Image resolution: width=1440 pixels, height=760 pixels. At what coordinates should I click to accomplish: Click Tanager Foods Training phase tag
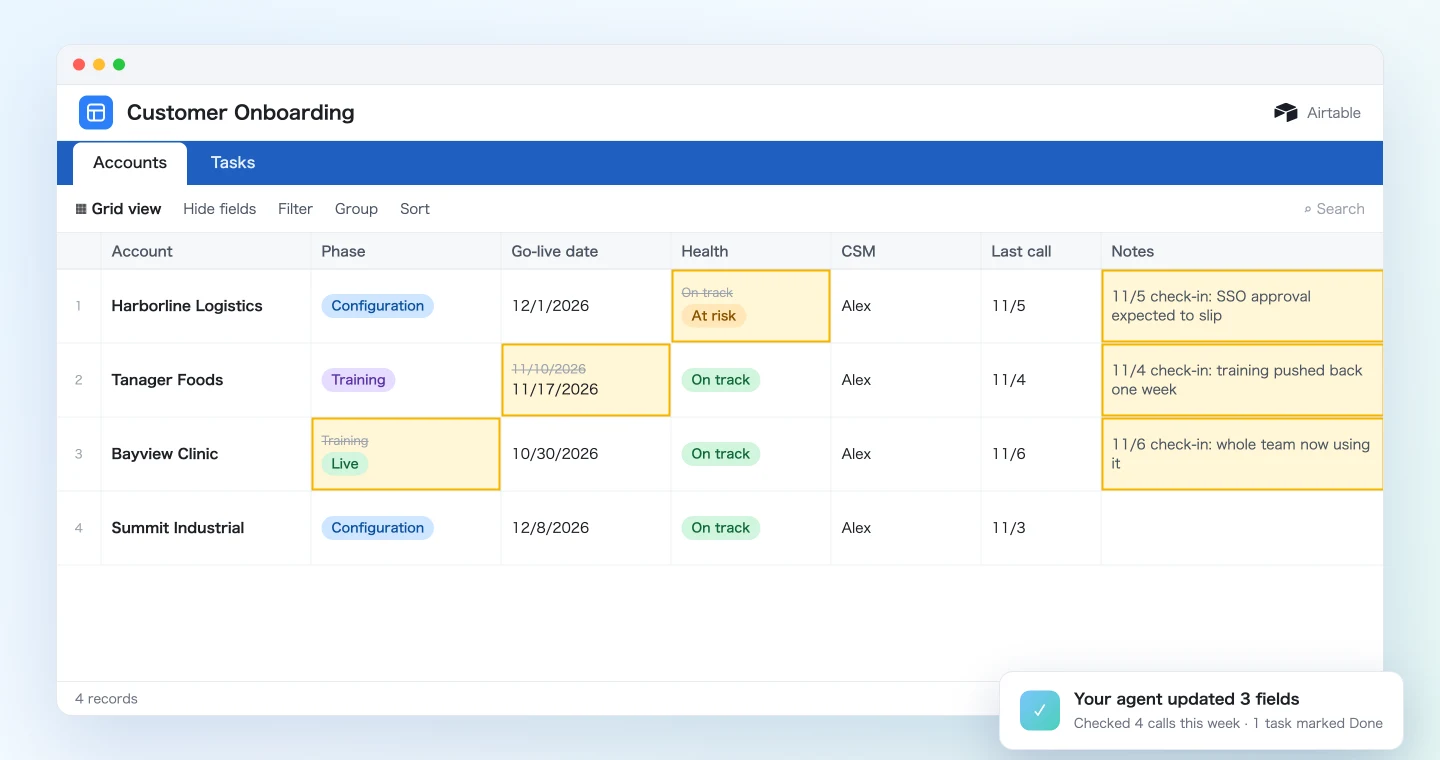point(358,380)
